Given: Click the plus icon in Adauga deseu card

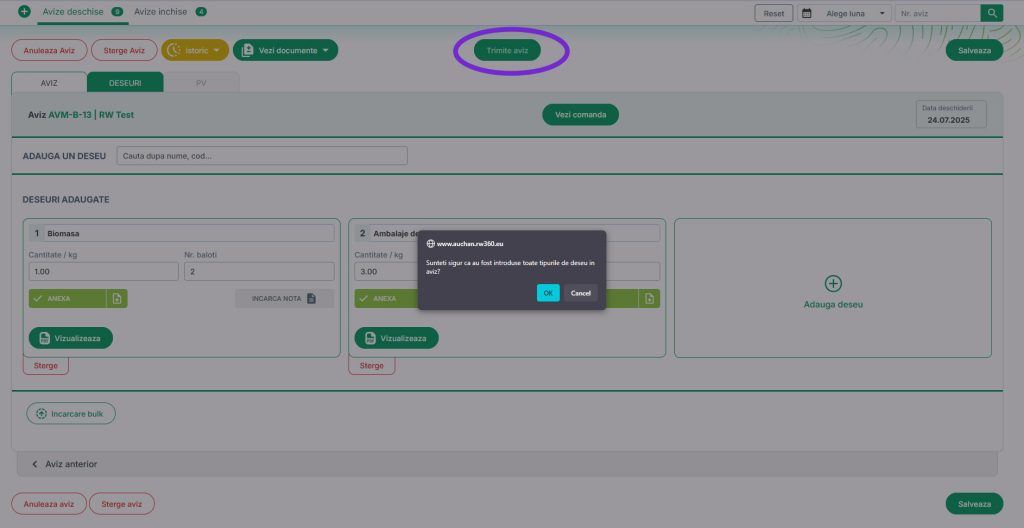Looking at the screenshot, I should (833, 284).
